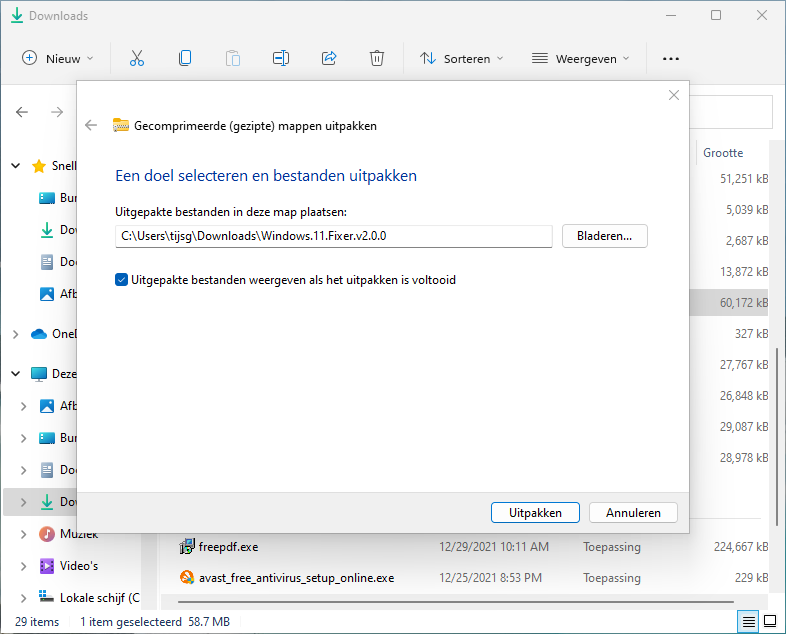
Task: Expand Lokale schijf in navigation tree
Action: tap(24, 597)
